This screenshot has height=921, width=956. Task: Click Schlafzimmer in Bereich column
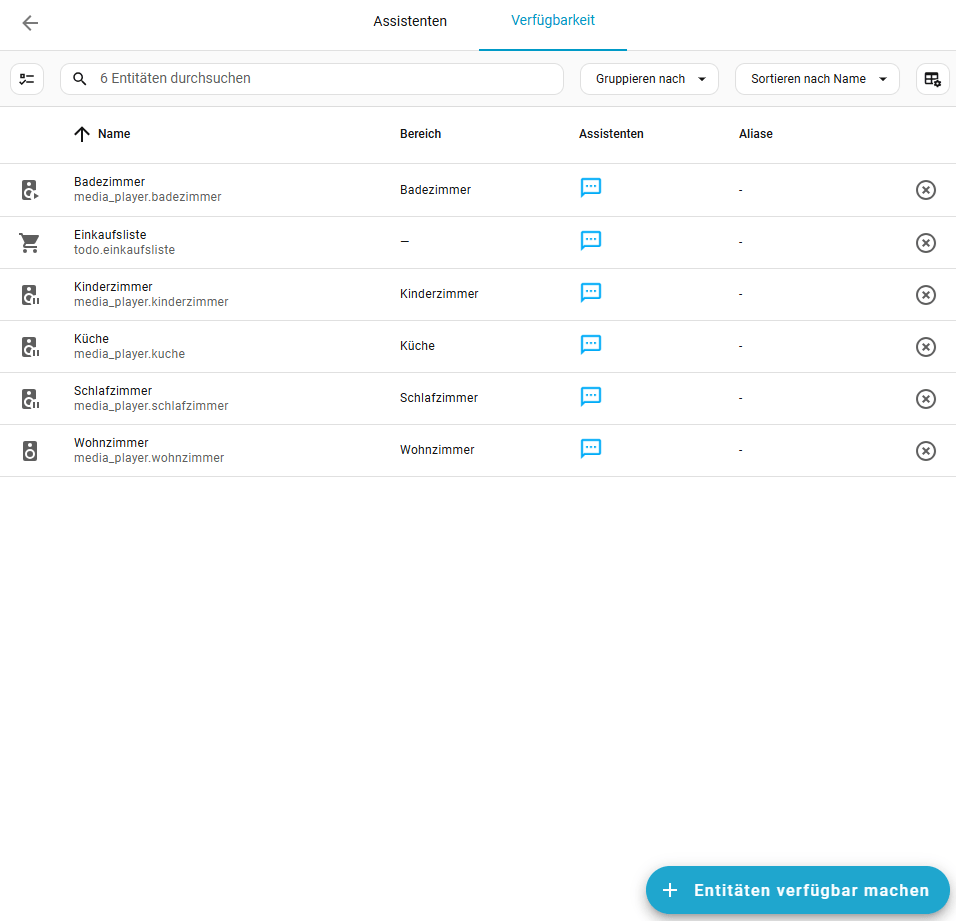point(438,398)
